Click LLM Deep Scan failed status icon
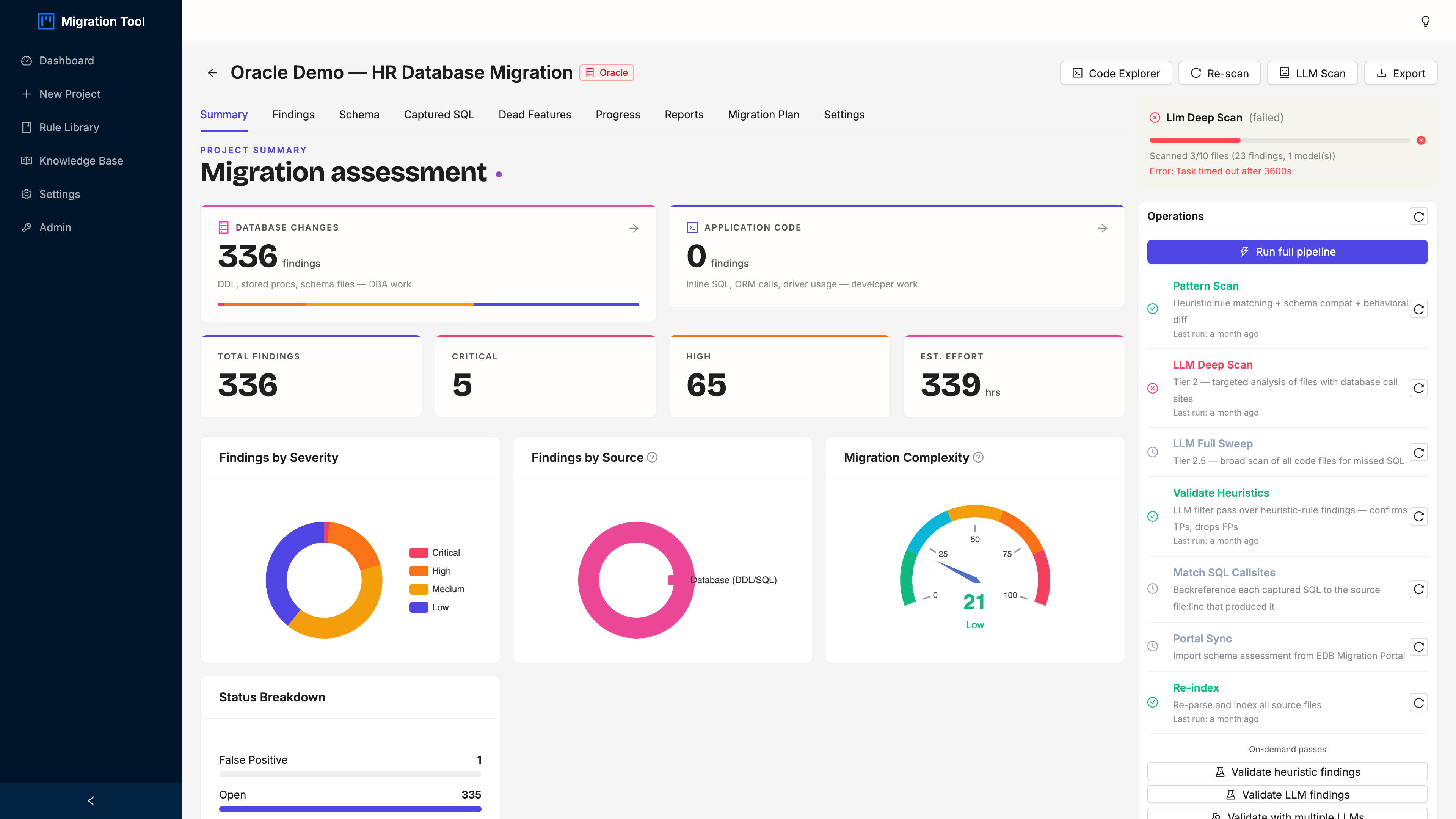 [1153, 388]
